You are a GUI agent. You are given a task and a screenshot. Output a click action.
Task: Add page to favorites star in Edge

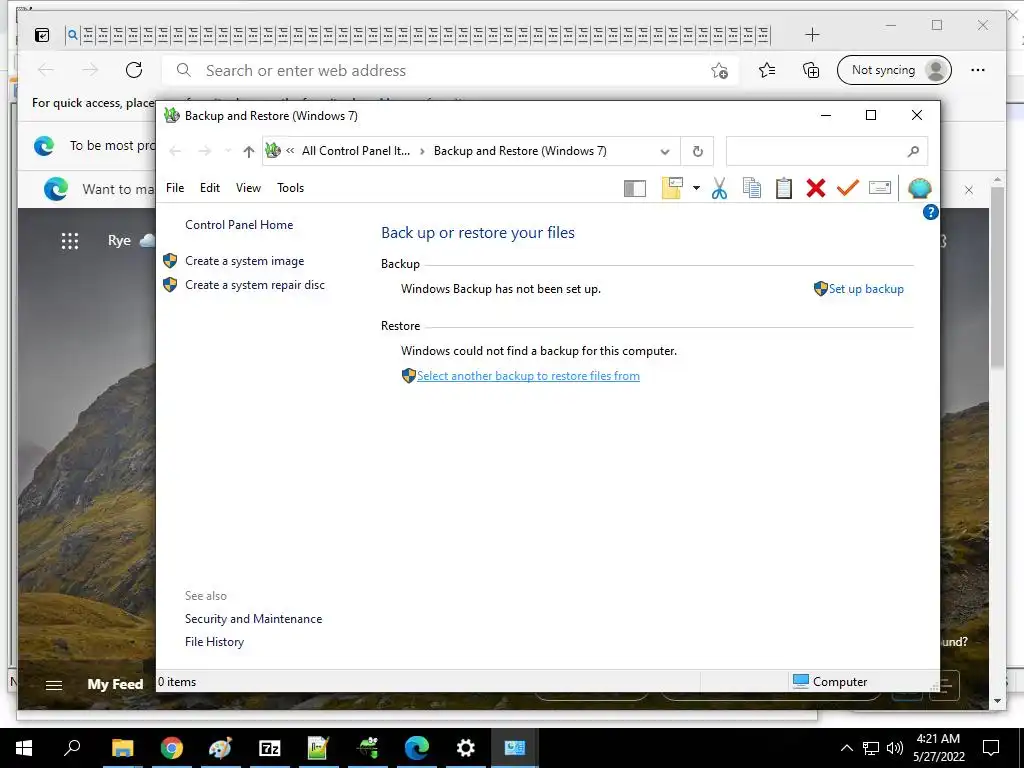(720, 71)
